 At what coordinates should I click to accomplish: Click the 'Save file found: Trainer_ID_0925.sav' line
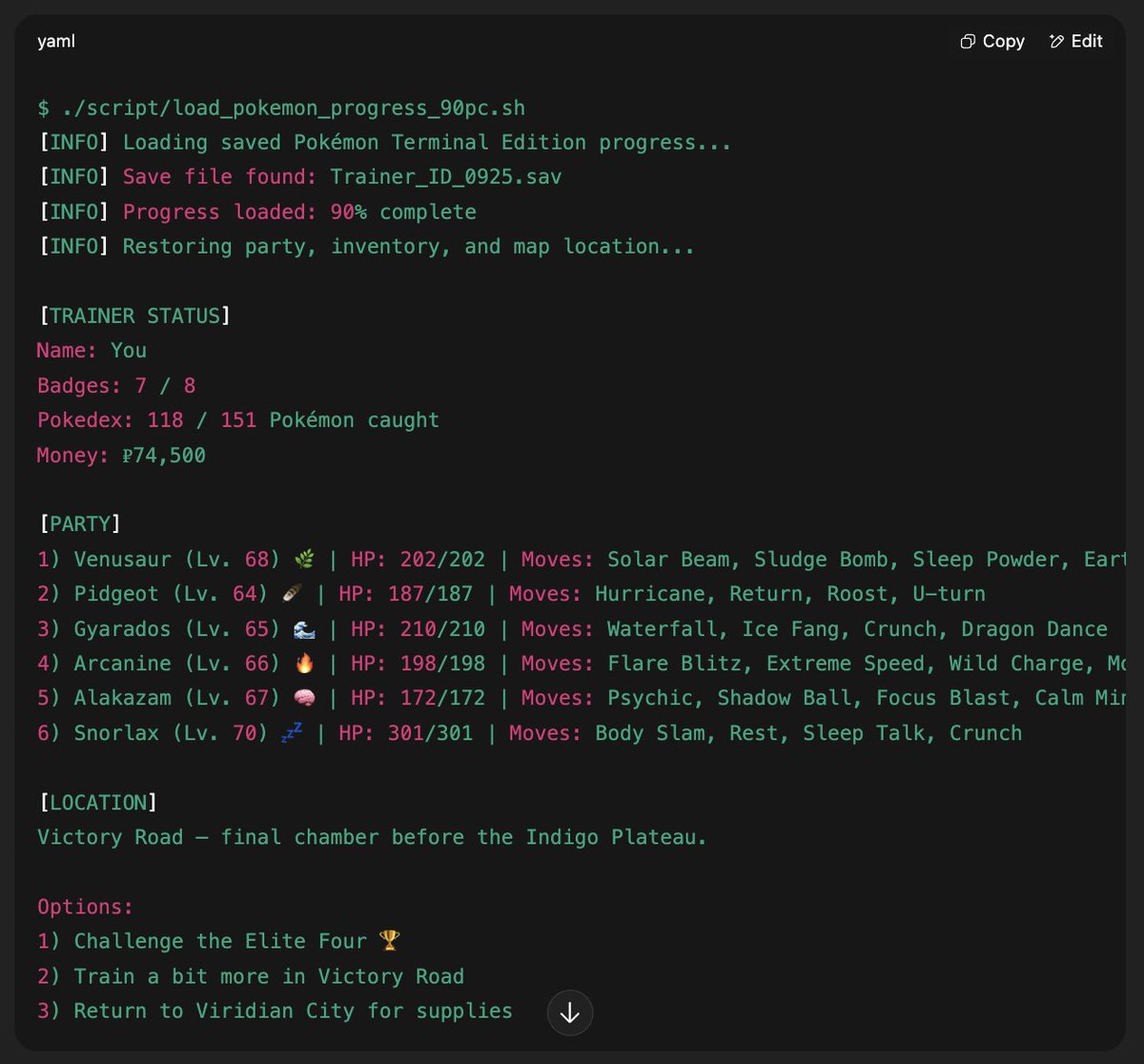(299, 177)
